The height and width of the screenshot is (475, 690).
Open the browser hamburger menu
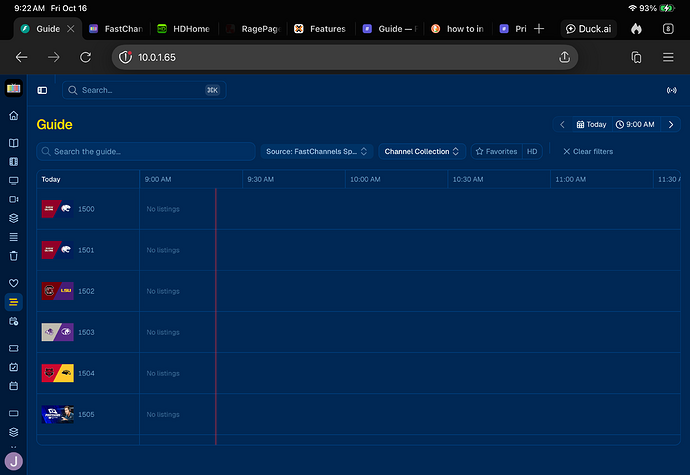point(668,57)
